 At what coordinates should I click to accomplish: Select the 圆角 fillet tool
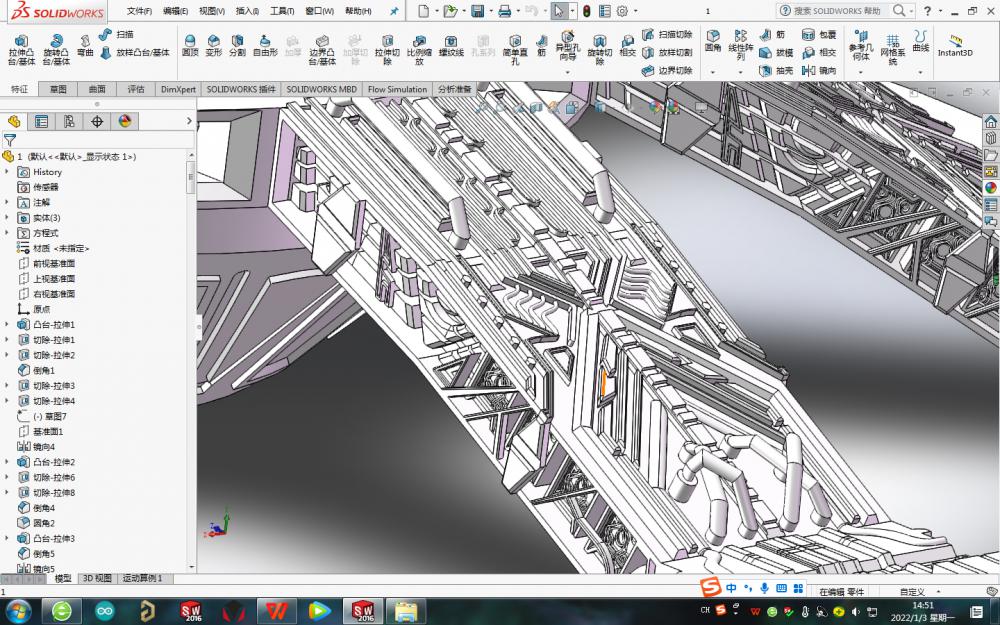click(713, 41)
